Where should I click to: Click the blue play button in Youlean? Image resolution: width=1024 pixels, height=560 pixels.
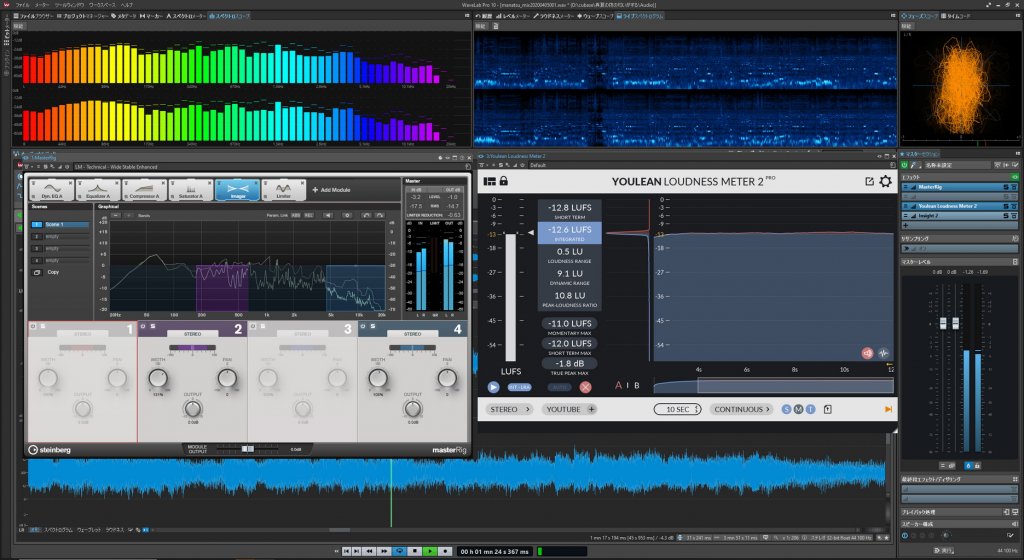coord(493,387)
